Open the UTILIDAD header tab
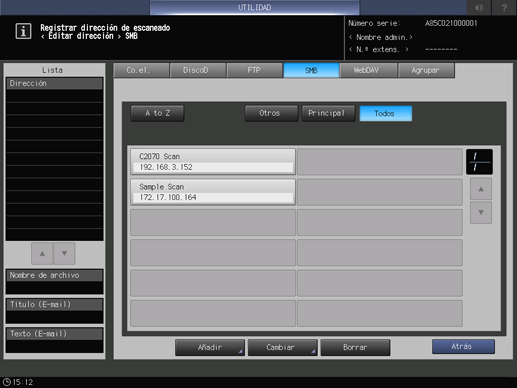 coord(255,7)
